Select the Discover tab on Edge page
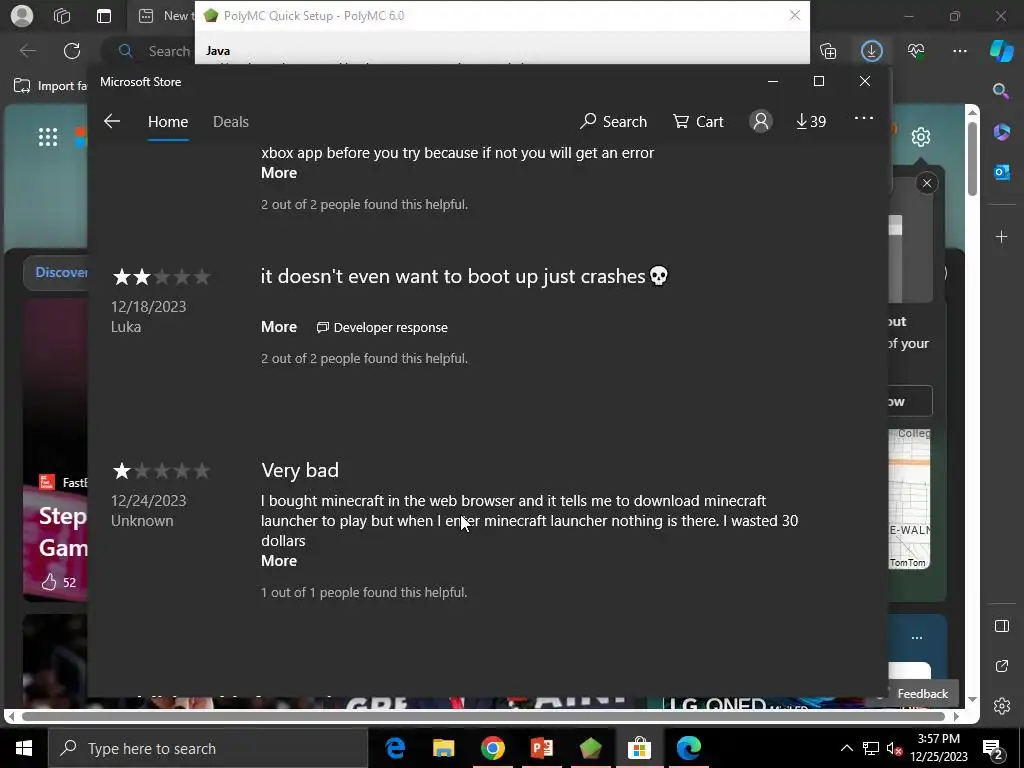 56,272
